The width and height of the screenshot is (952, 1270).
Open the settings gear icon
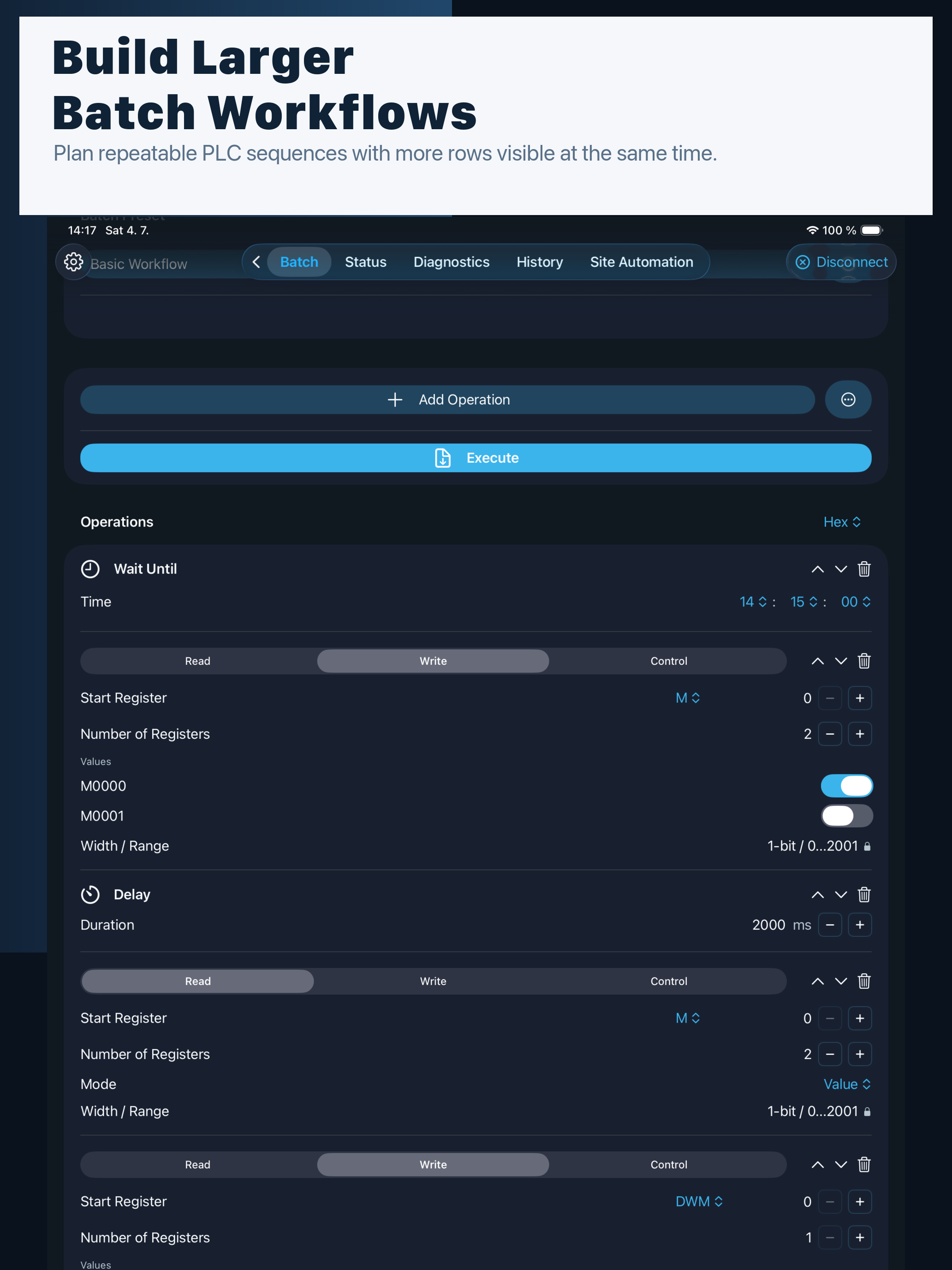pos(73,262)
